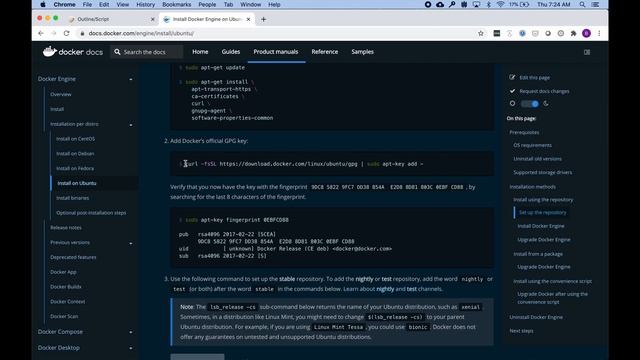Jump to OS requirements section
Screen dimensions: 640x360
(533, 145)
